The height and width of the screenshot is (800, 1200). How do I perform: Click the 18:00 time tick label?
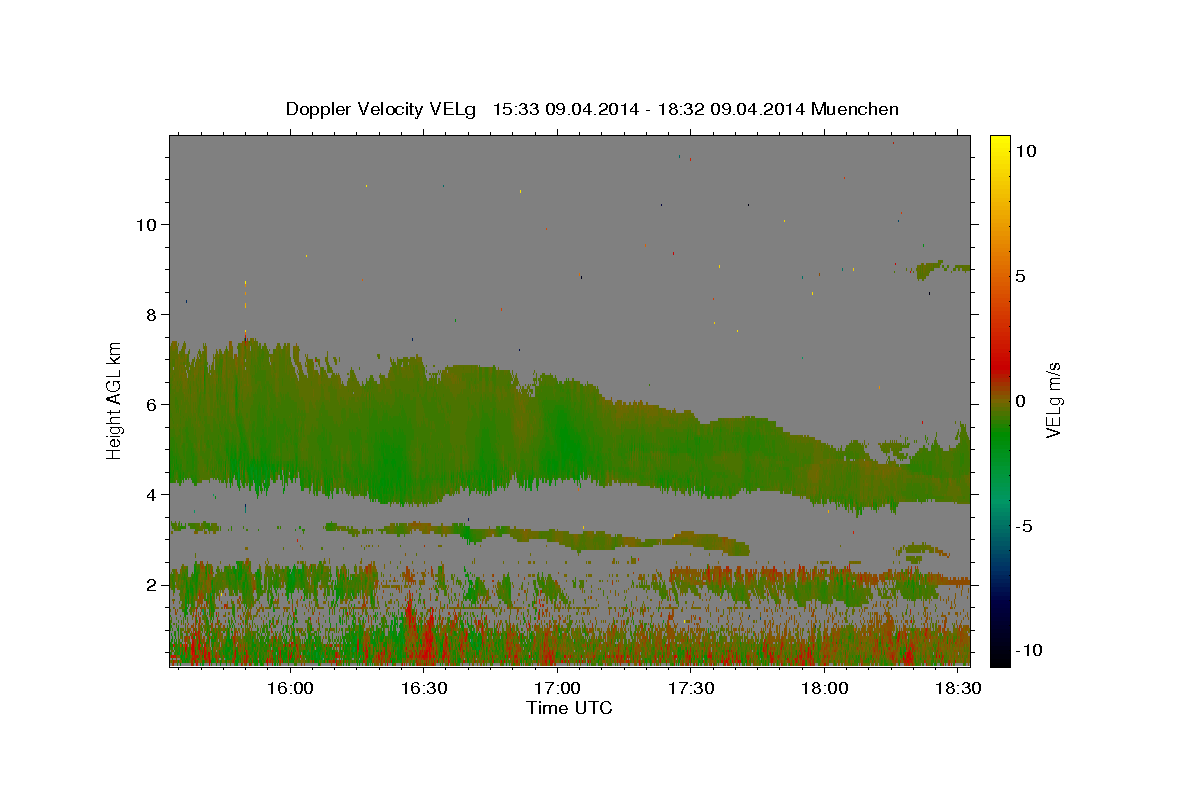pyautogui.click(x=824, y=689)
